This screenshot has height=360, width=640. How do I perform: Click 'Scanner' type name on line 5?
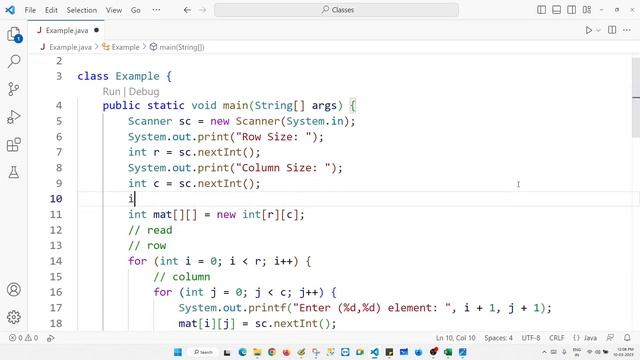click(150, 121)
